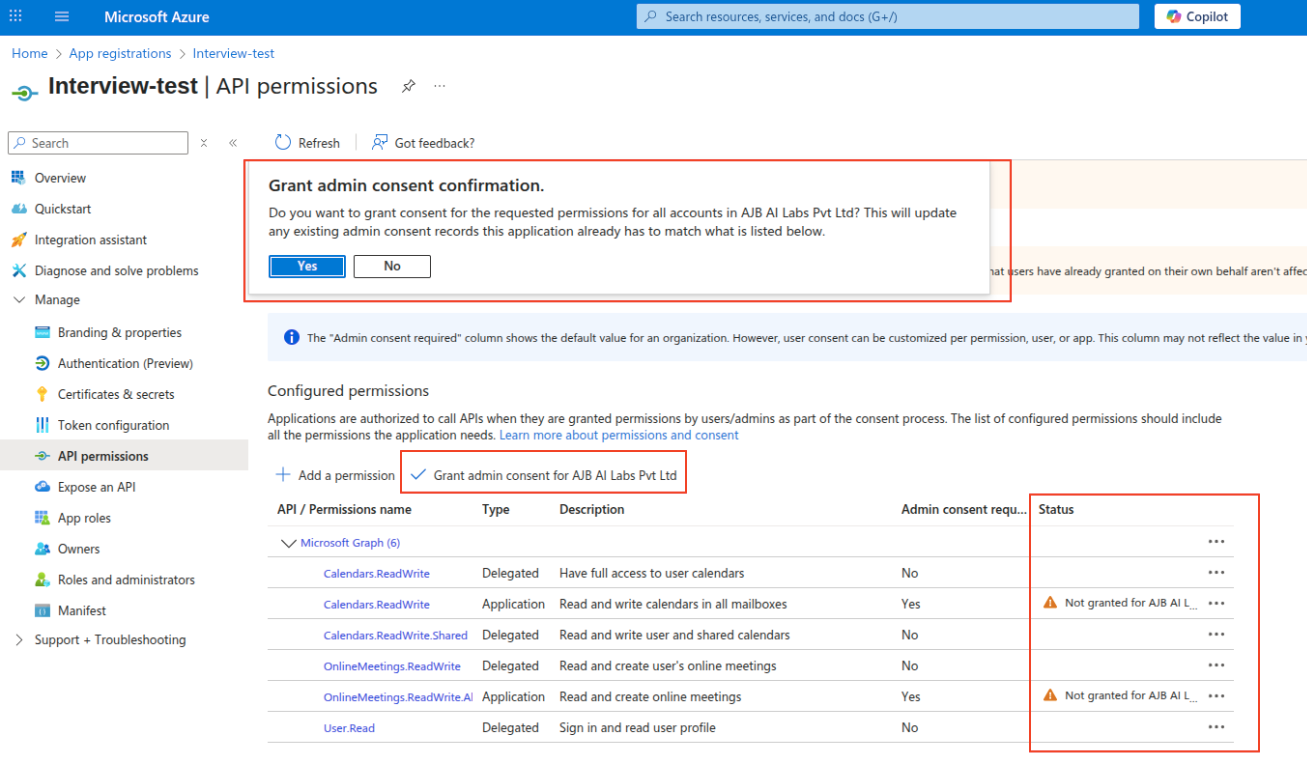The height and width of the screenshot is (760, 1307).
Task: Open the Azure portal hamburger menu
Action: point(62,17)
